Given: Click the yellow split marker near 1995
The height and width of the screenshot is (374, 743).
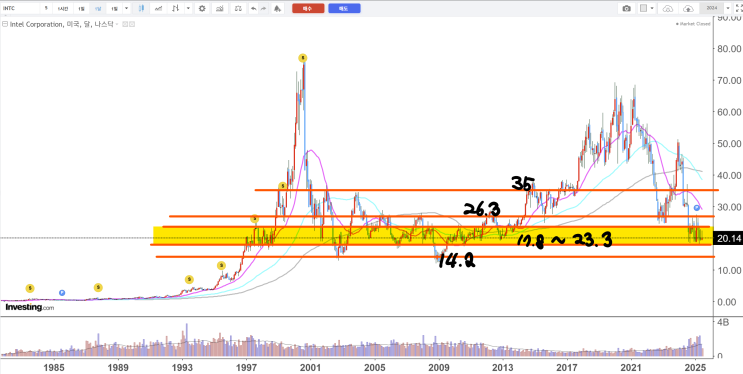Looking at the screenshot, I should (x=221, y=265).
